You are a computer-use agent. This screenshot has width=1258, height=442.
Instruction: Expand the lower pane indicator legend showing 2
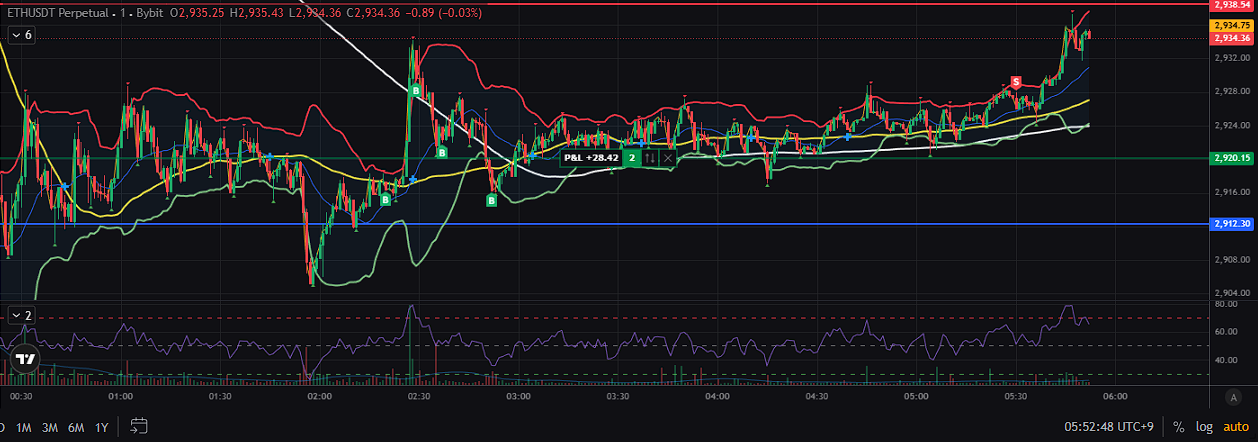21,315
